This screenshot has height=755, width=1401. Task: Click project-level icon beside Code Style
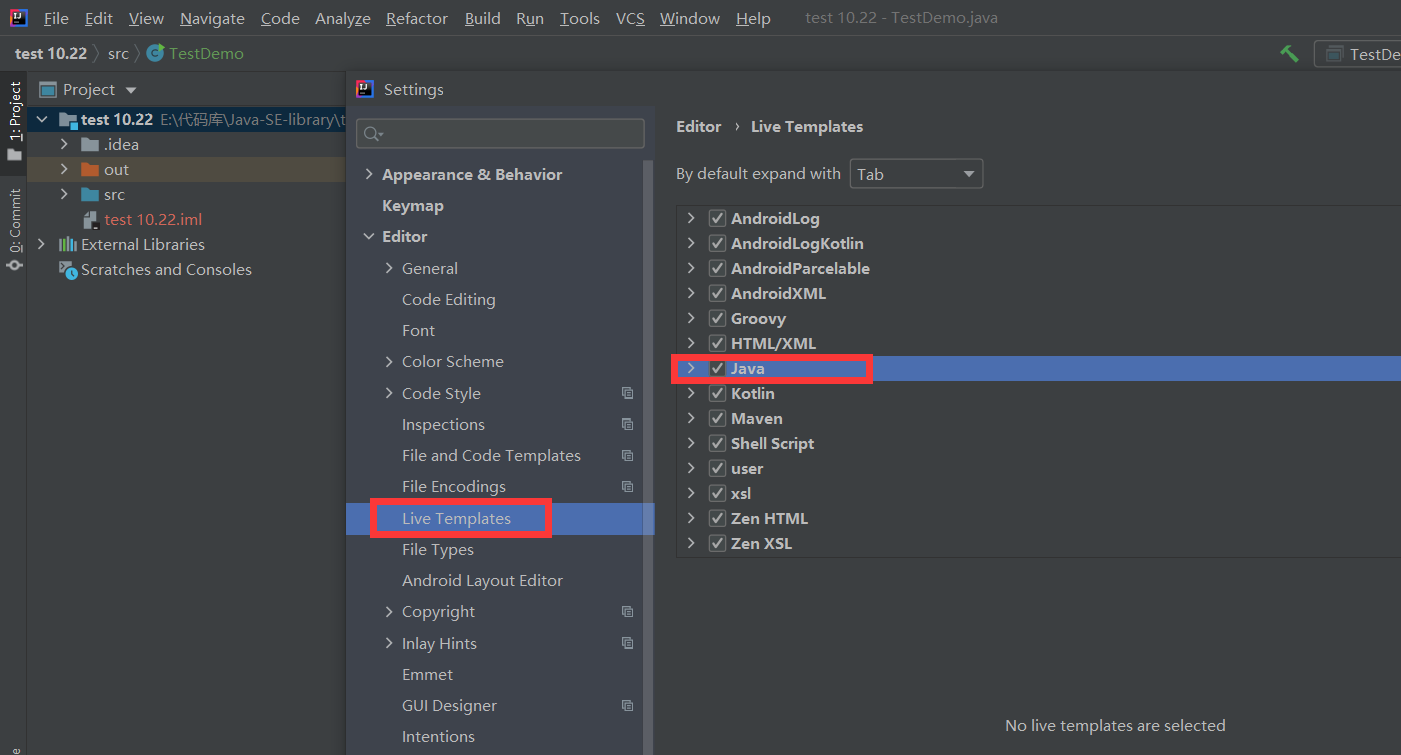pos(627,393)
